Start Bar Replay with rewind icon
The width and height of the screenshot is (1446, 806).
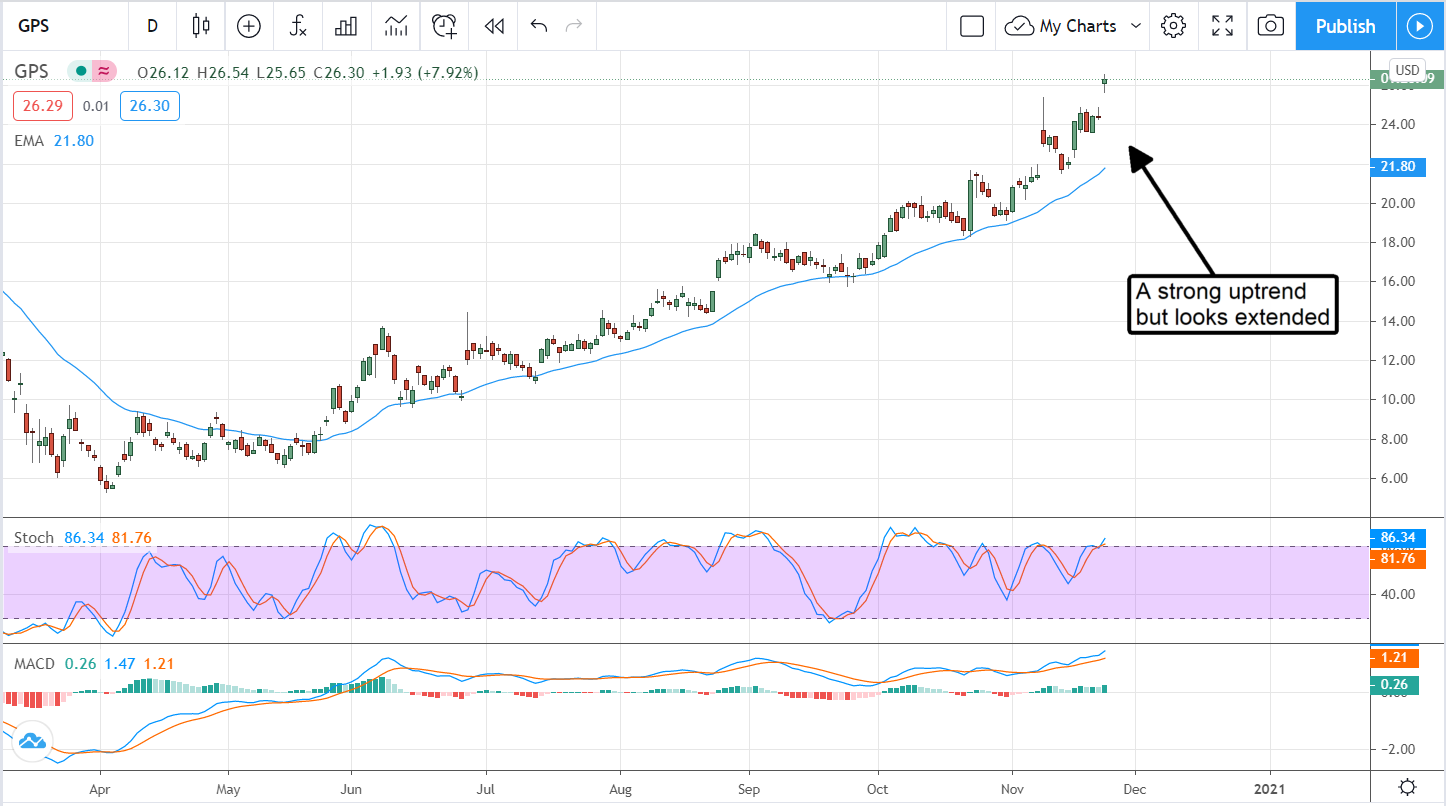(x=493, y=26)
